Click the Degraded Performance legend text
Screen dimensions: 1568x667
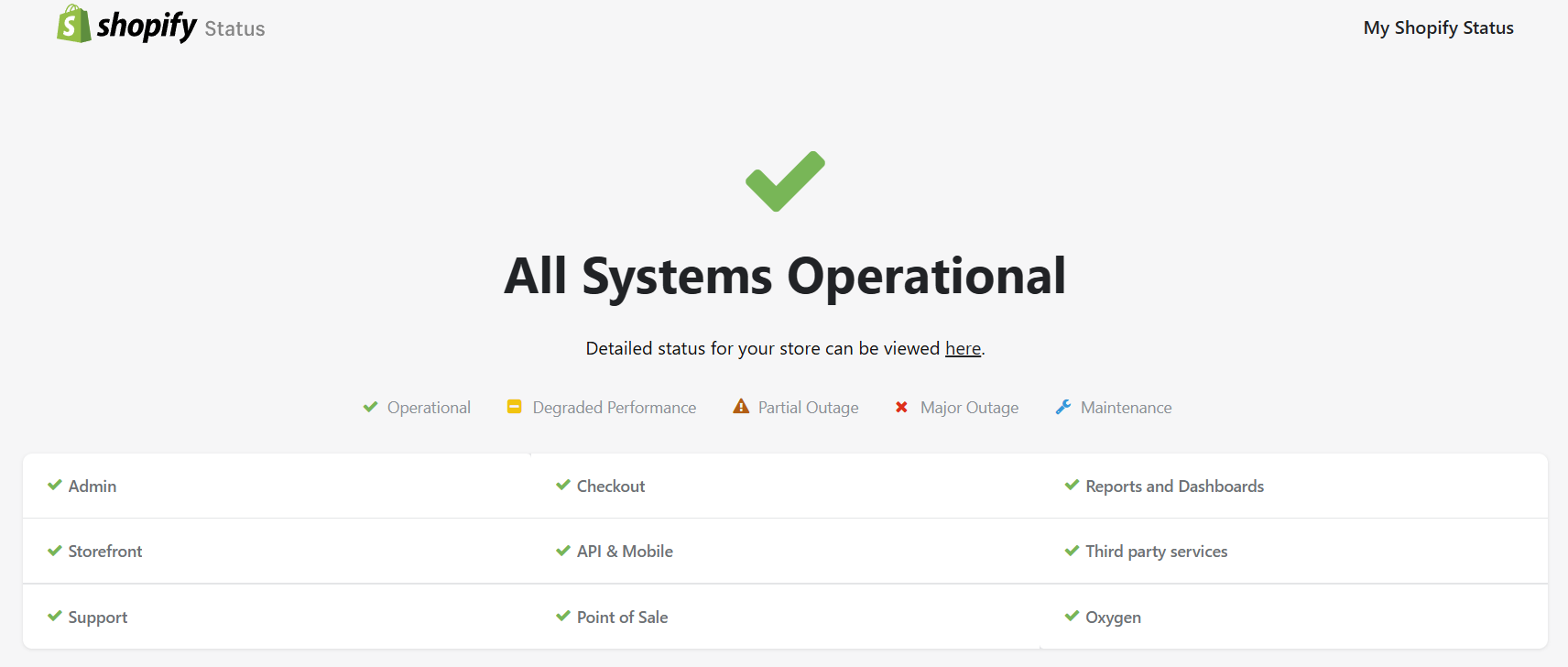pyautogui.click(x=615, y=408)
